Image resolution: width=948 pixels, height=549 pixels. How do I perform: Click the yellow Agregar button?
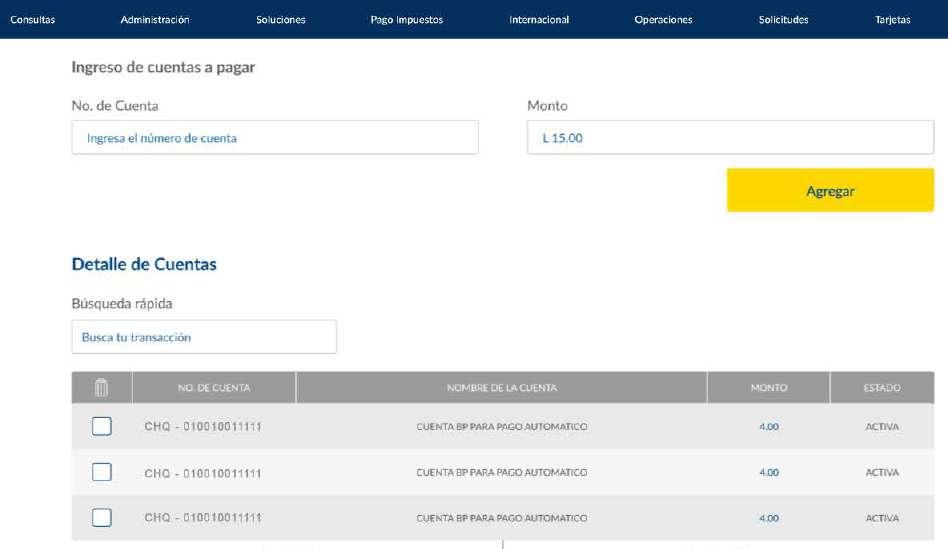point(830,190)
